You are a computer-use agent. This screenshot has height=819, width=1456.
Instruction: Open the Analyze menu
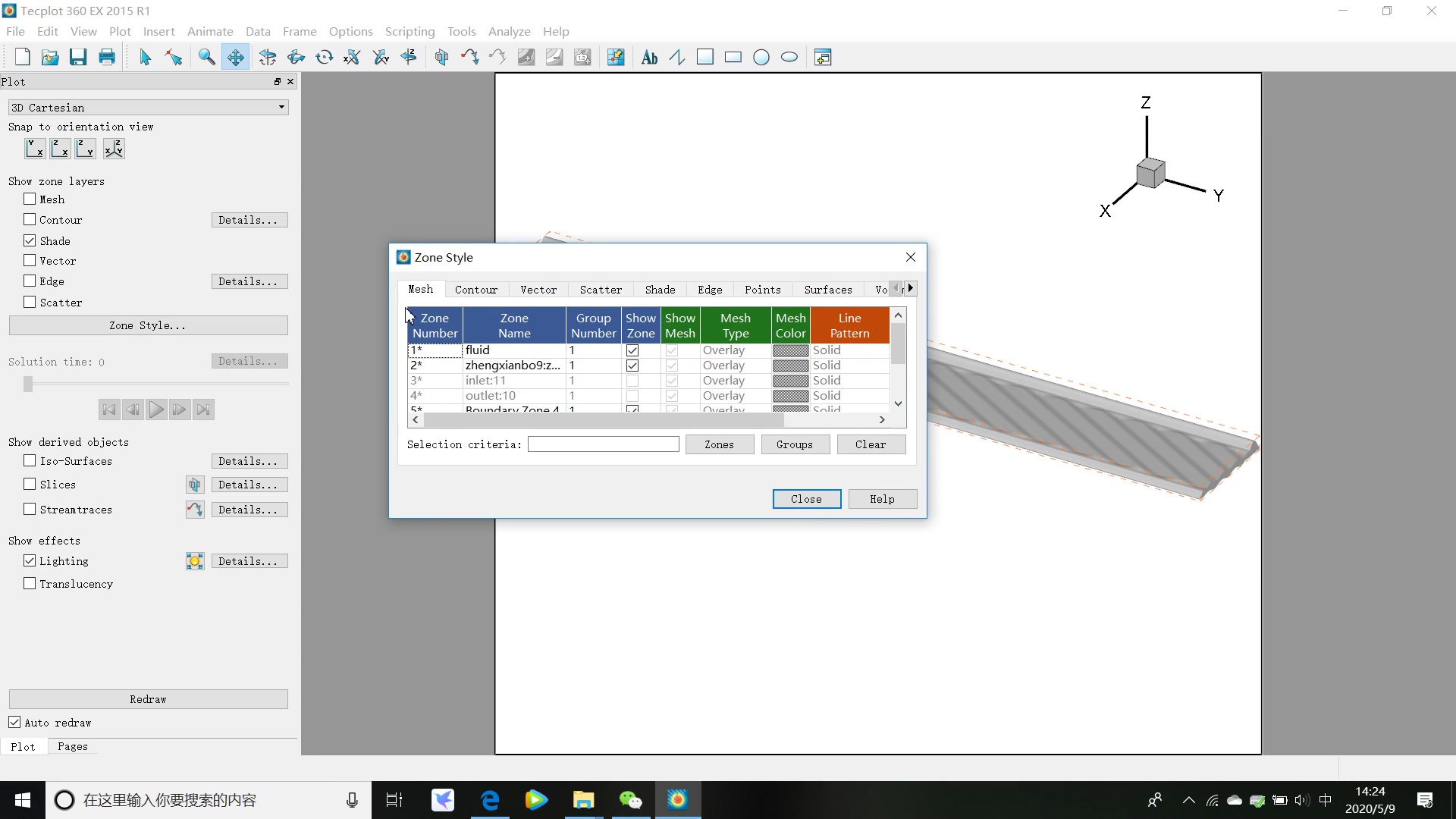click(x=509, y=31)
